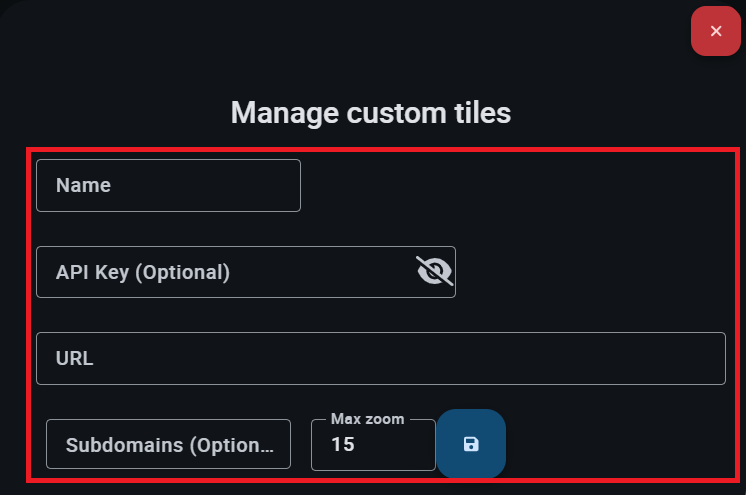Click the Subdomains (Optional) field
Viewport: 746px width, 495px height.
(168, 445)
